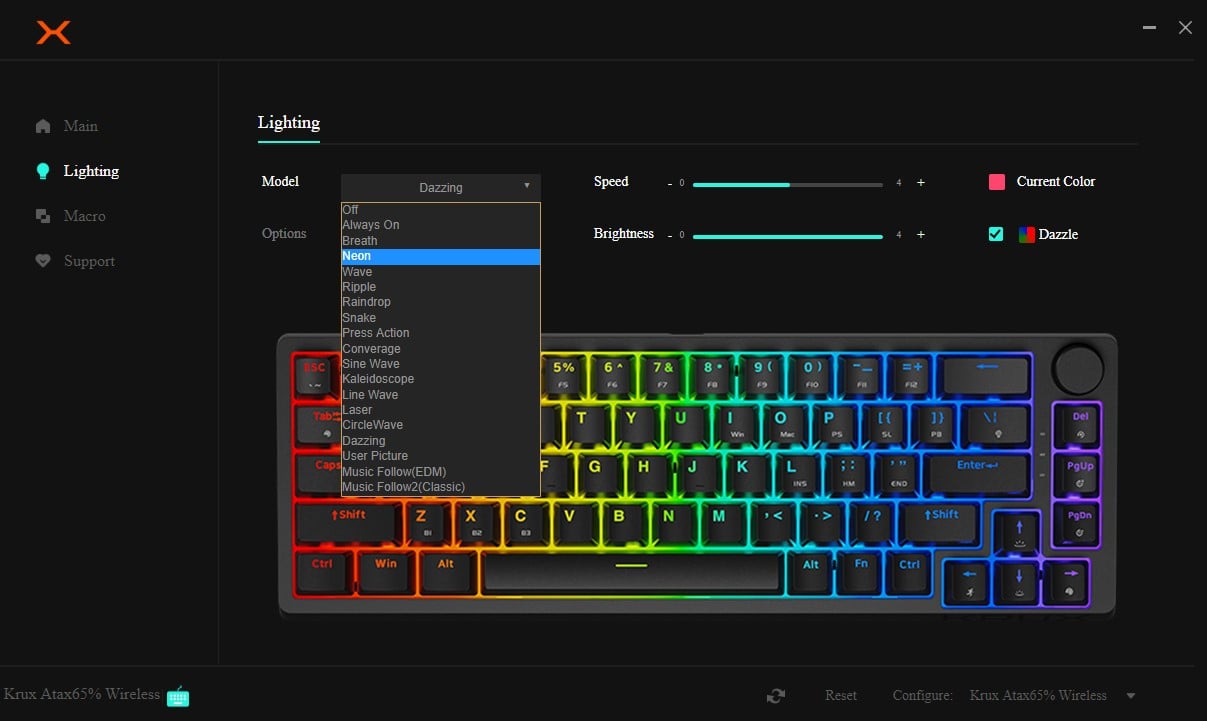
Task: Click the multicolor Dazzle icon
Action: (x=1026, y=235)
